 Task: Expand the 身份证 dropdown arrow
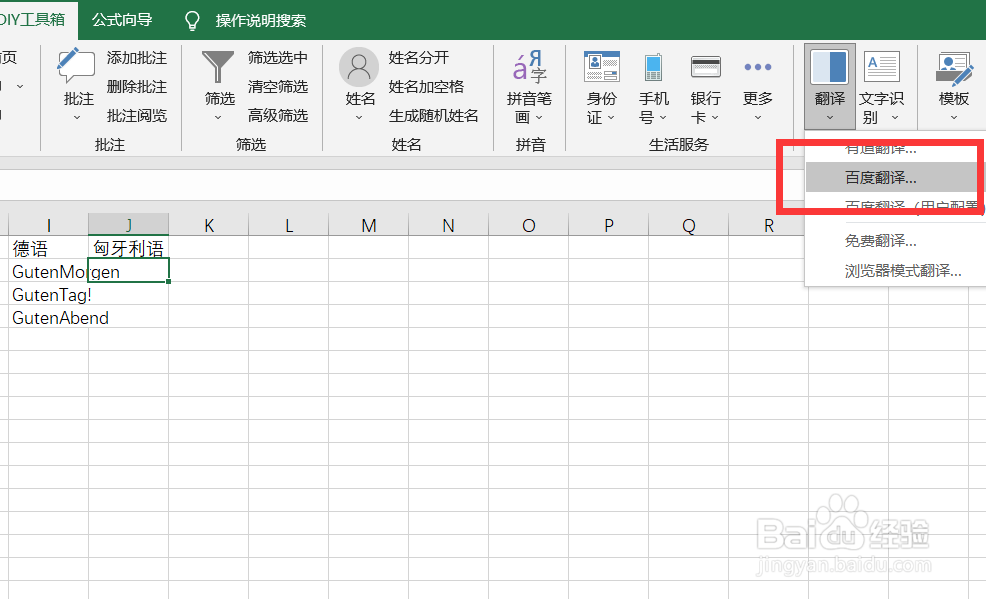click(611, 118)
